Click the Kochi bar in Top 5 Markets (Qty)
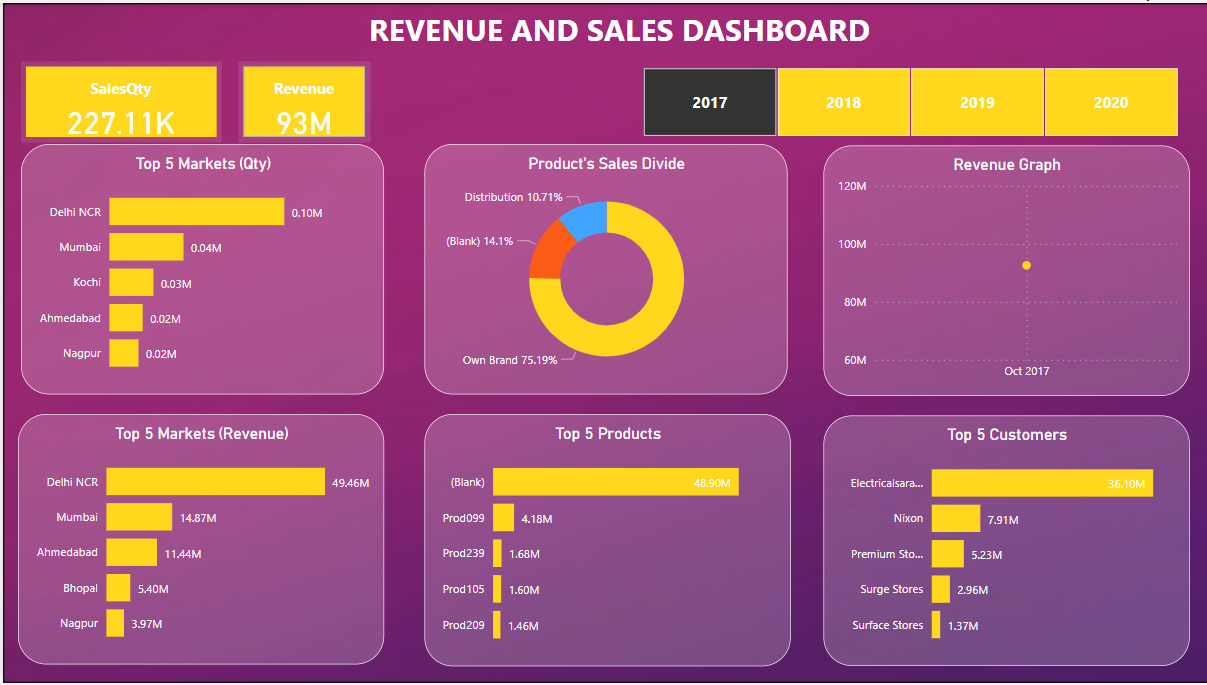The height and width of the screenshot is (685, 1207). pos(131,281)
